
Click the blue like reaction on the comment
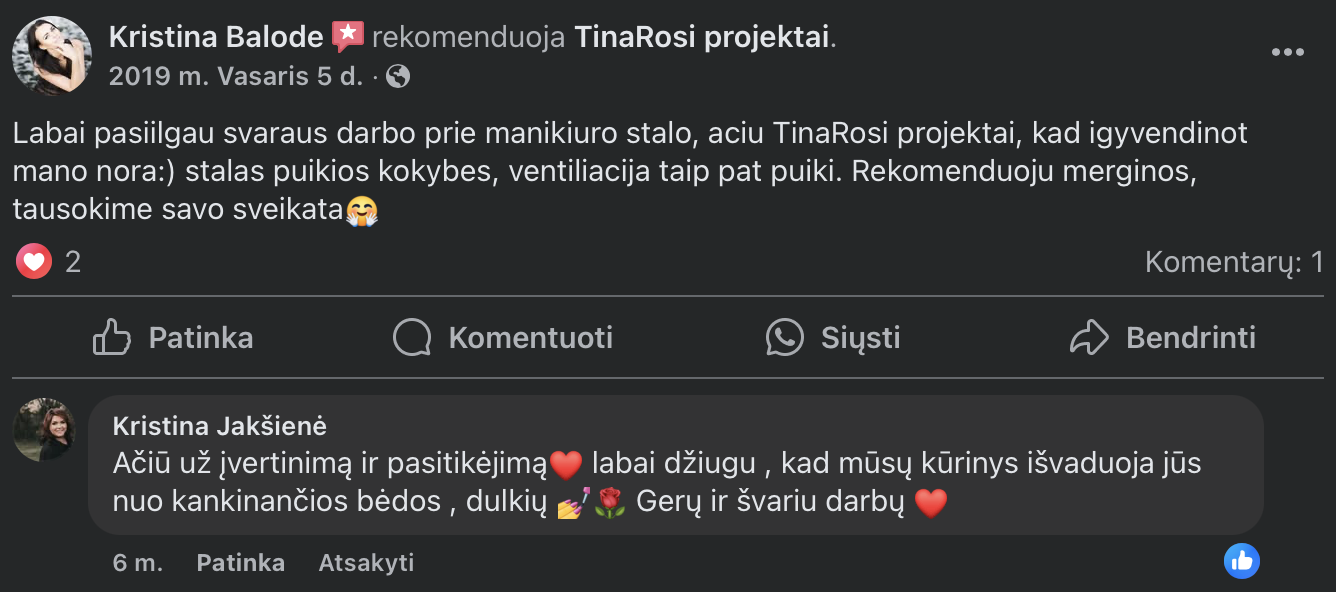(1242, 561)
